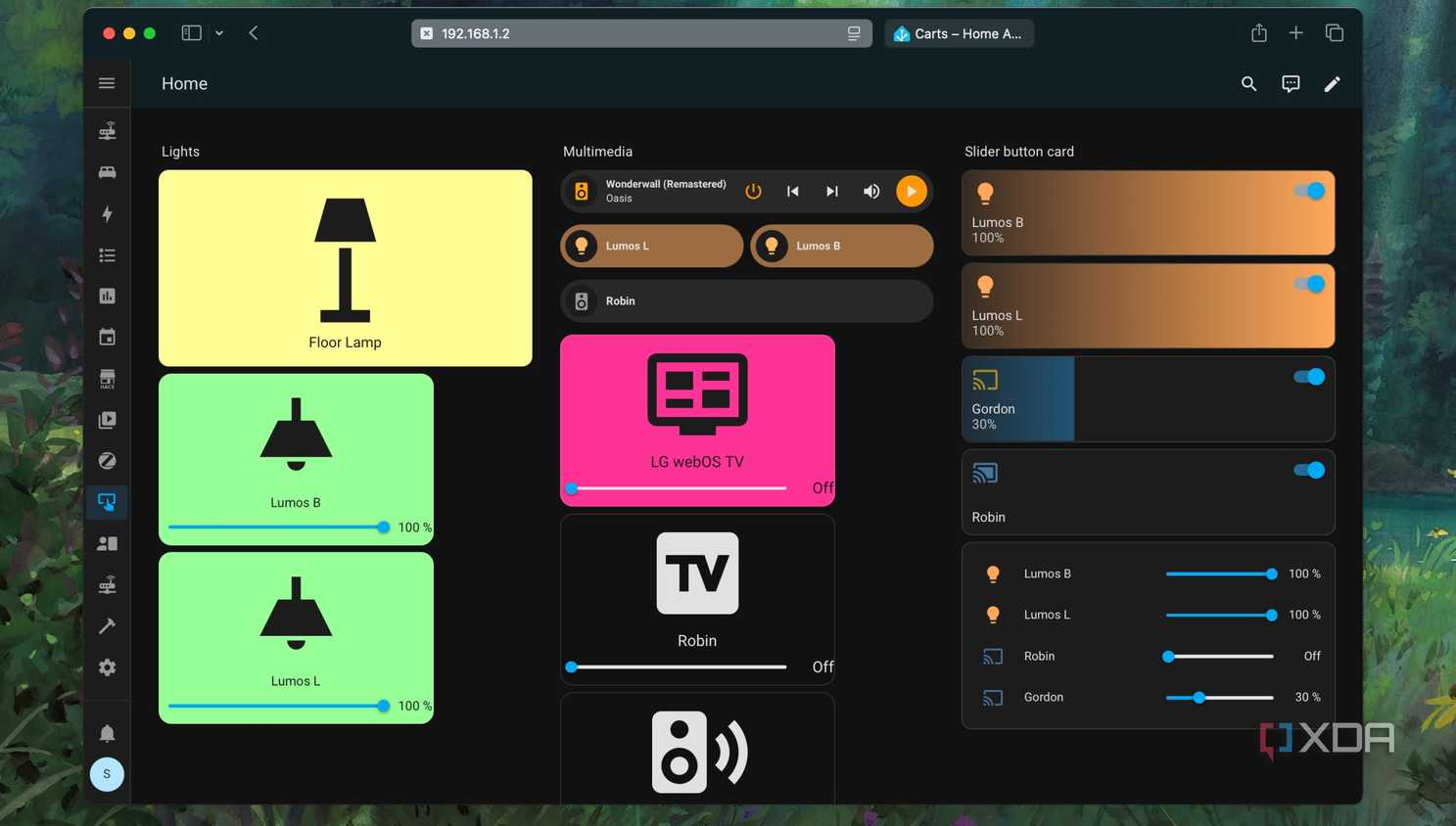This screenshot has width=1456, height=826.
Task: Open the Calendar sidebar icon
Action: [107, 337]
